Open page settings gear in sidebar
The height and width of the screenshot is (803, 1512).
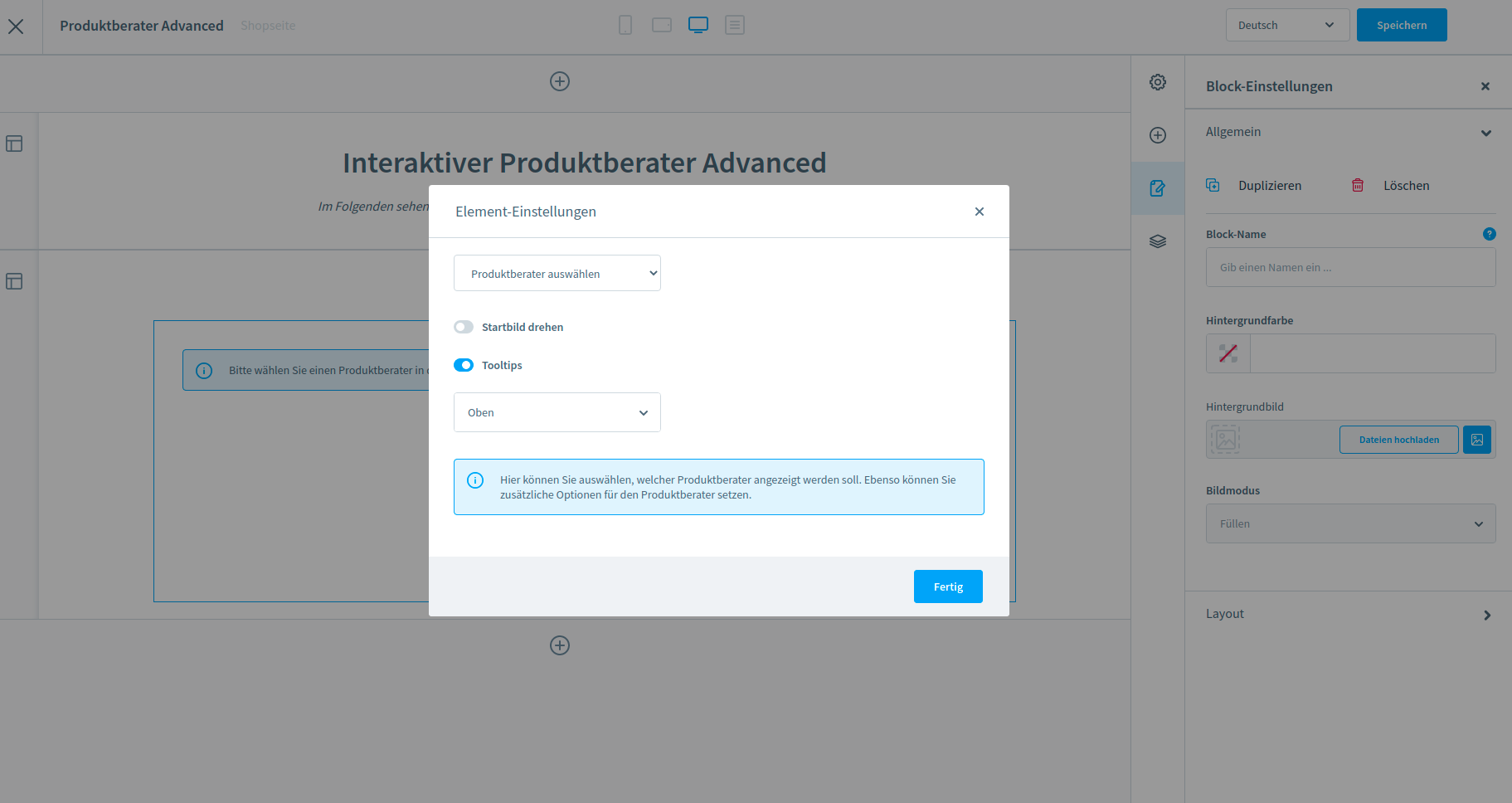coord(1158,82)
